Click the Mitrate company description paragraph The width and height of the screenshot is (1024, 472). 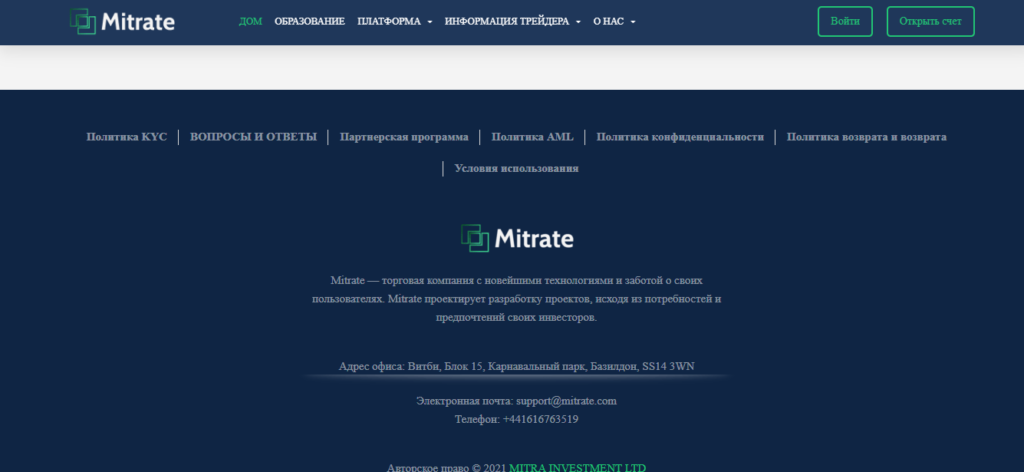pos(517,299)
